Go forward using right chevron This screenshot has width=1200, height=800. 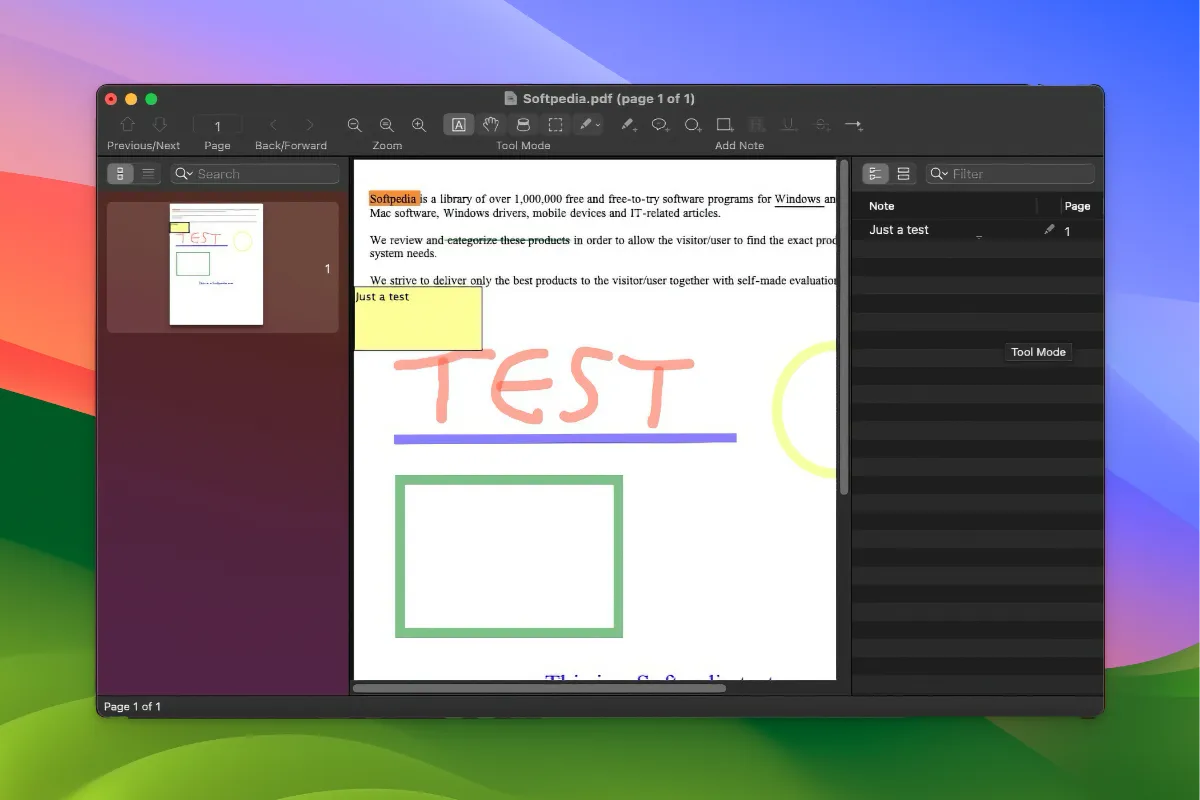309,125
